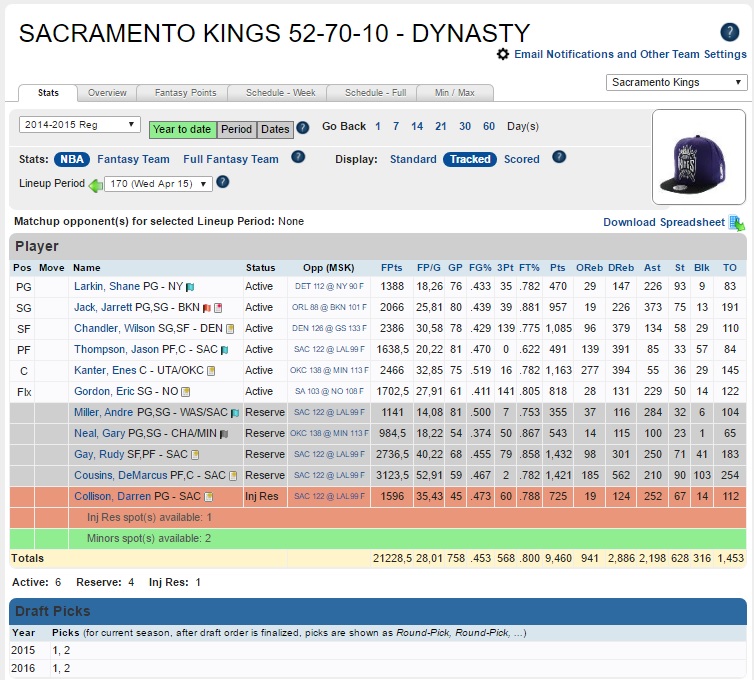Click DET 112 @ NY 90 F game result
Image resolution: width=754 pixels, height=680 pixels.
[x=329, y=286]
